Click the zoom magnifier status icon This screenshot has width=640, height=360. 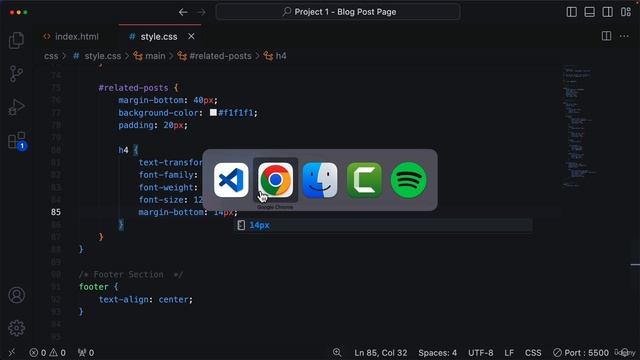pyautogui.click(x=337, y=352)
